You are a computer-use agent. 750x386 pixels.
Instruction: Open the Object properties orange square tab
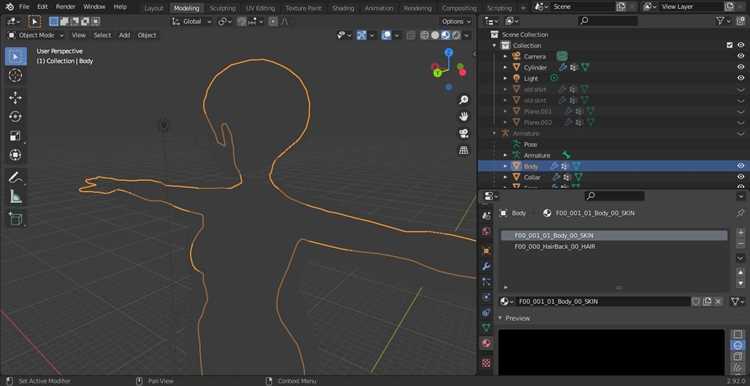(x=486, y=251)
